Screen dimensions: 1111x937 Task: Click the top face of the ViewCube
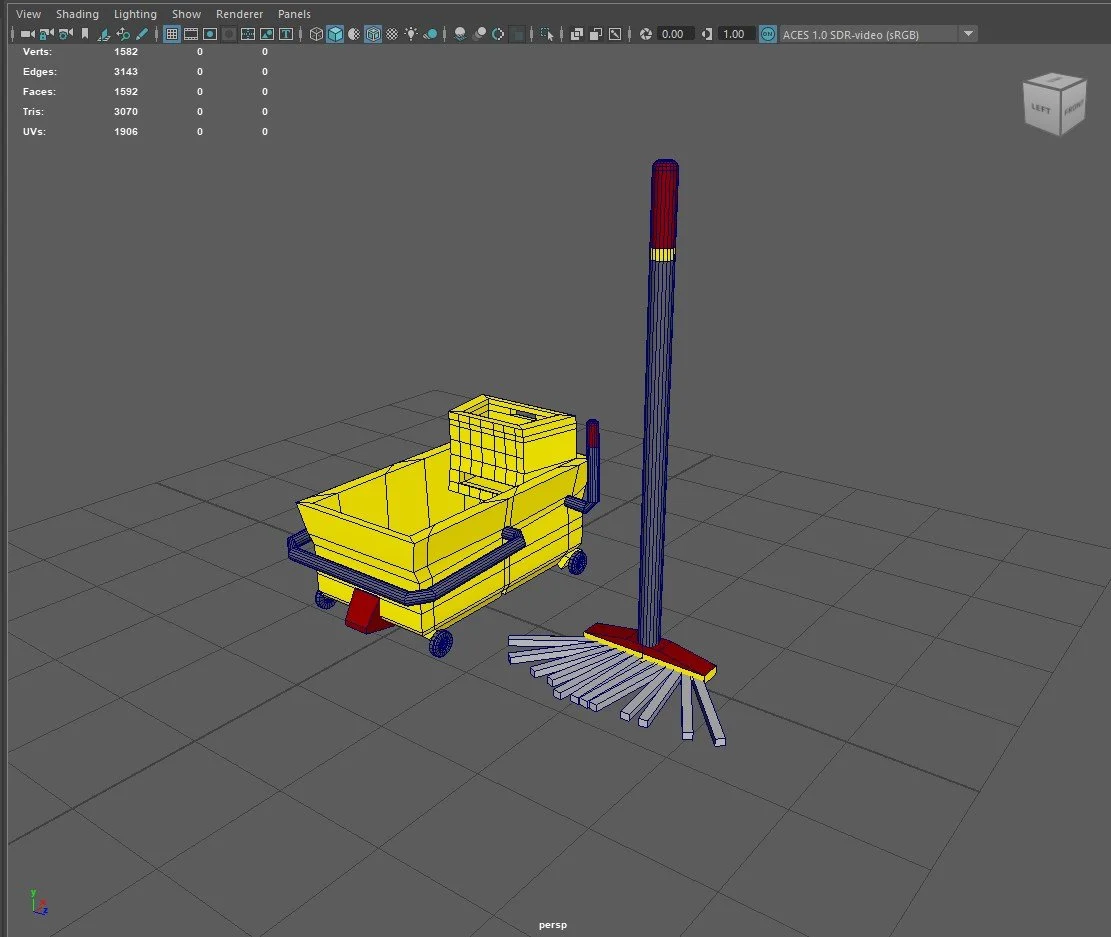coord(1056,79)
